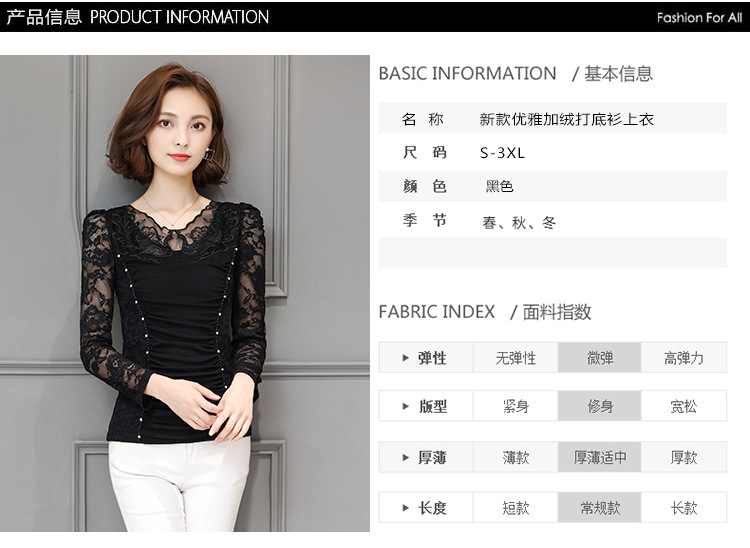Select the 短款 length option
Image resolution: width=750 pixels, height=548 pixels.
point(516,508)
